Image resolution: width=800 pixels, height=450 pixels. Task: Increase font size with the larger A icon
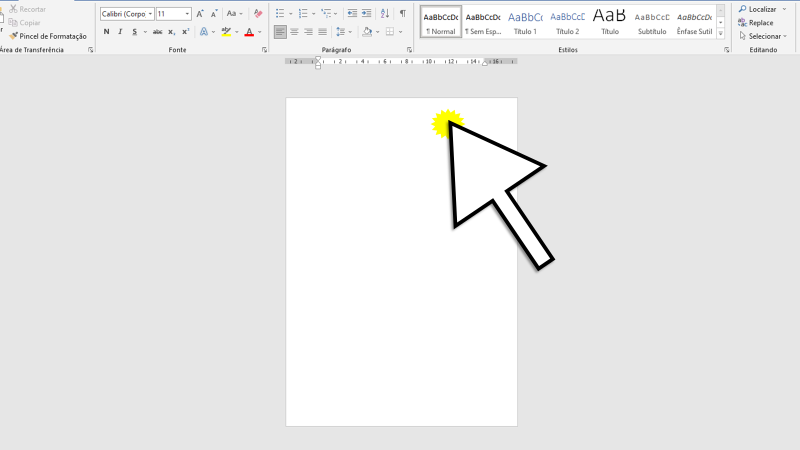point(200,14)
